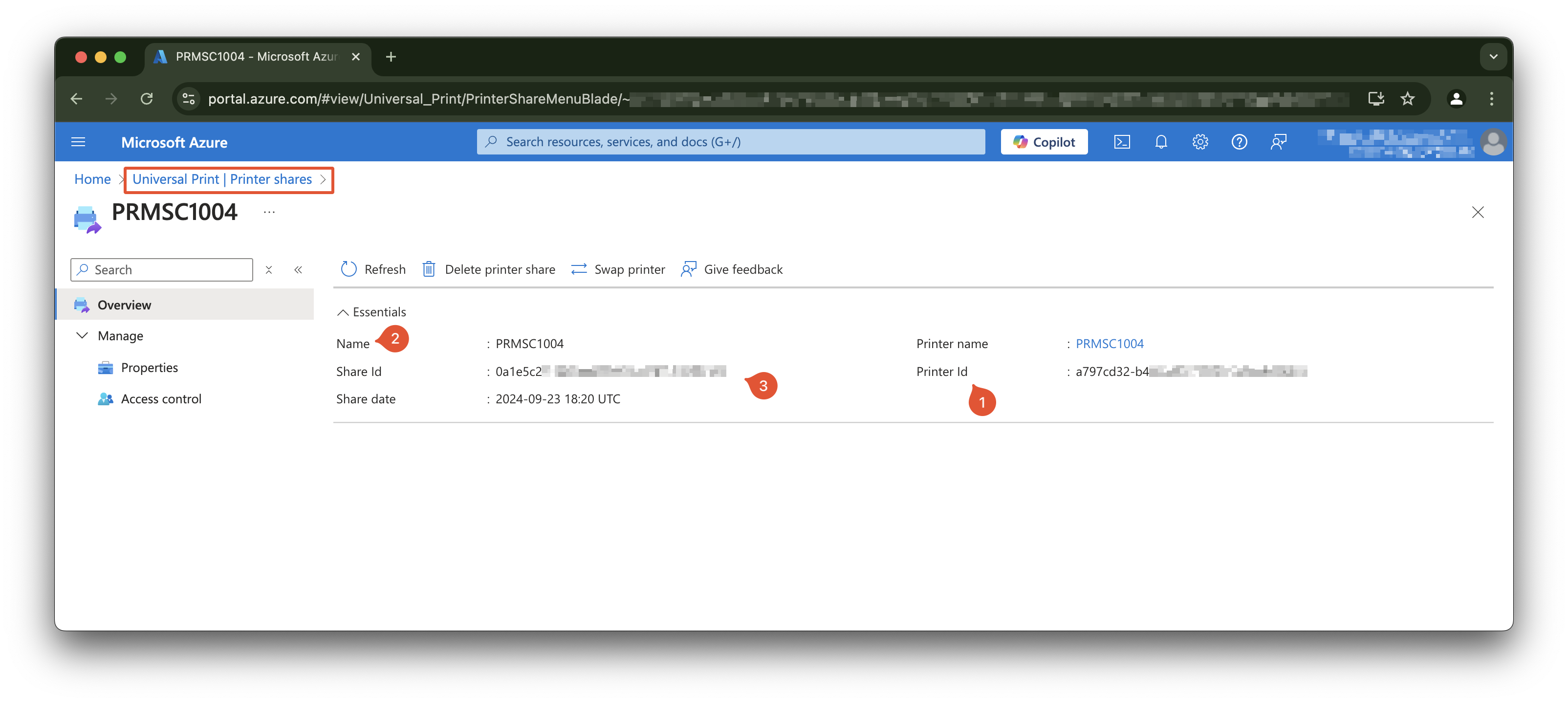Click the browser back arrow
This screenshot has width=1568, height=703.
pos(76,99)
